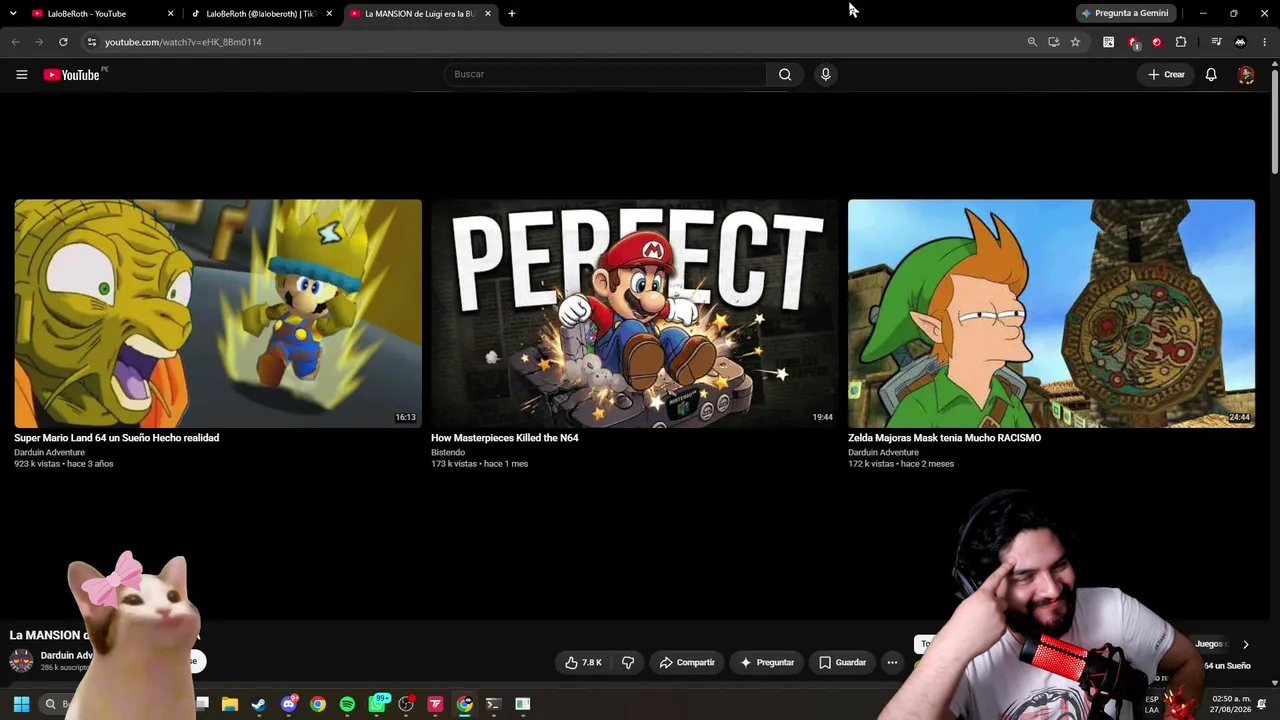The width and height of the screenshot is (1280, 720).
Task: Switch to the LaloBeRoth TikTok tab
Action: tap(262, 13)
